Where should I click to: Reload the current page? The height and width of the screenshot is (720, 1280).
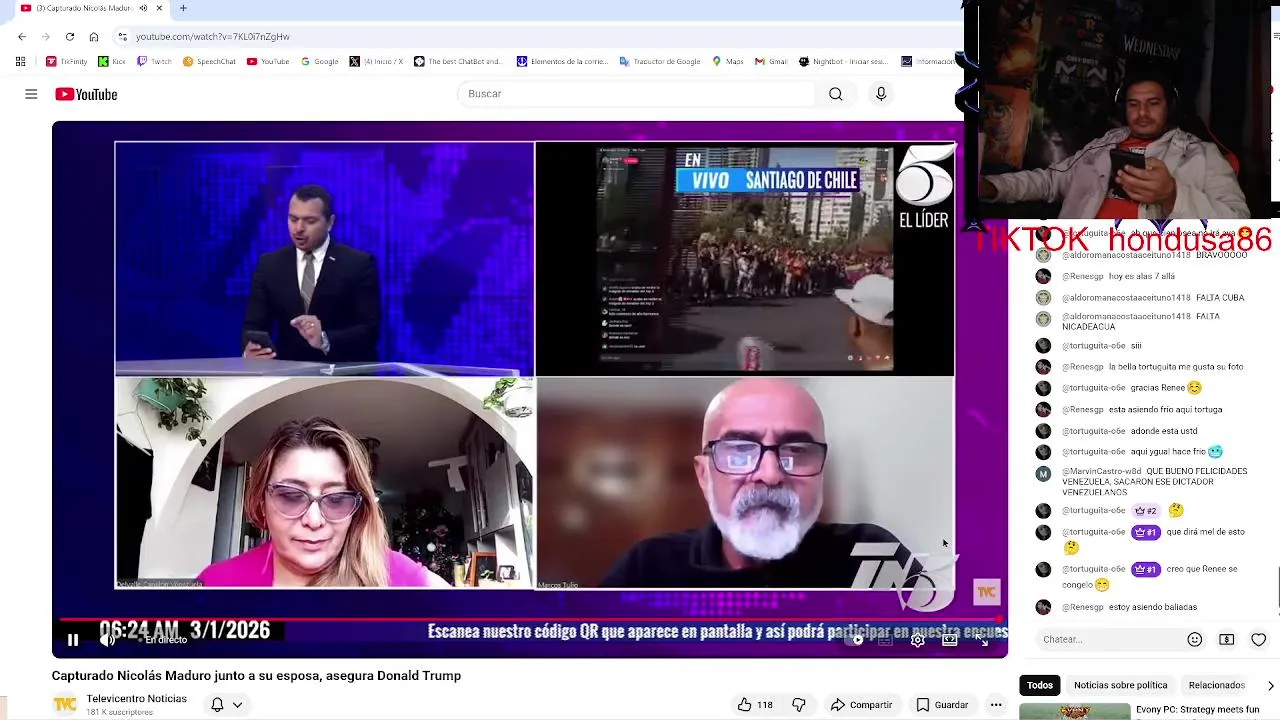(70, 37)
